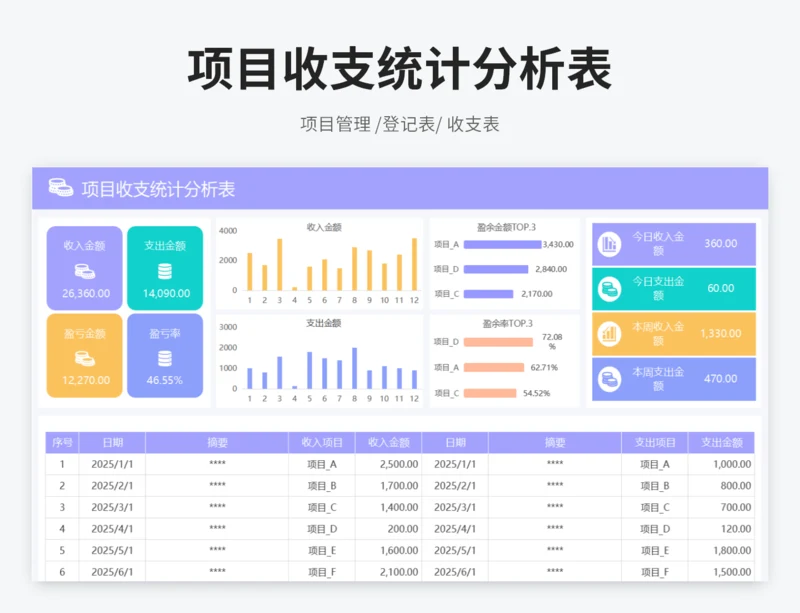The image size is (800, 613).
Task: Click the 支出项目 column header
Action: [655, 443]
